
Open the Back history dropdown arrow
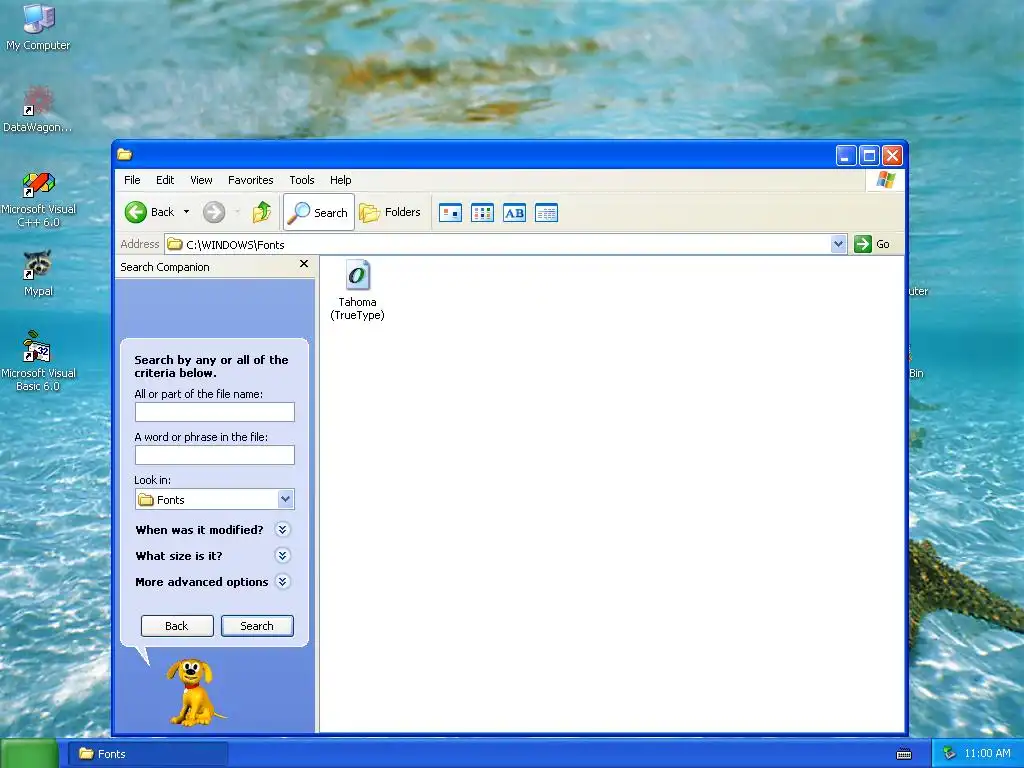tap(186, 212)
